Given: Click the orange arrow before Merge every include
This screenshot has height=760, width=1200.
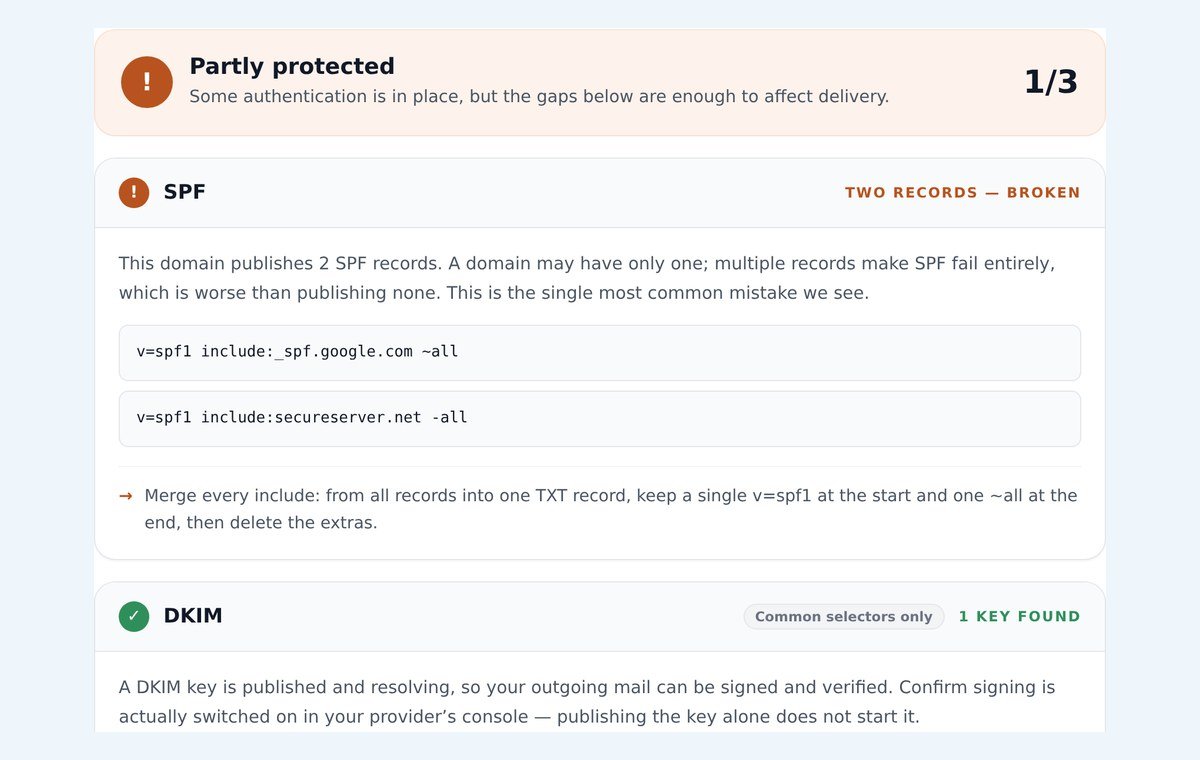Looking at the screenshot, I should [x=126, y=496].
